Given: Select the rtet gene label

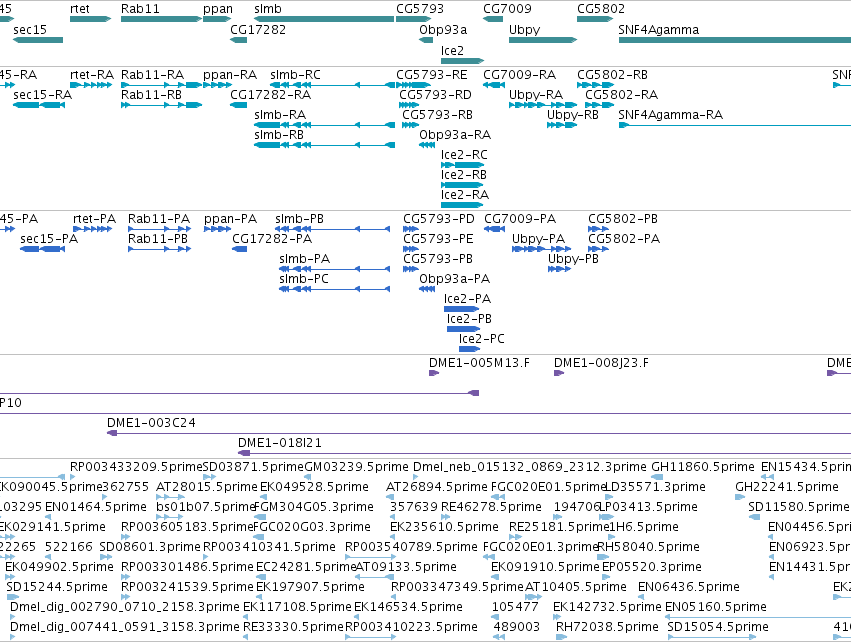Looking at the screenshot, I should point(80,9).
